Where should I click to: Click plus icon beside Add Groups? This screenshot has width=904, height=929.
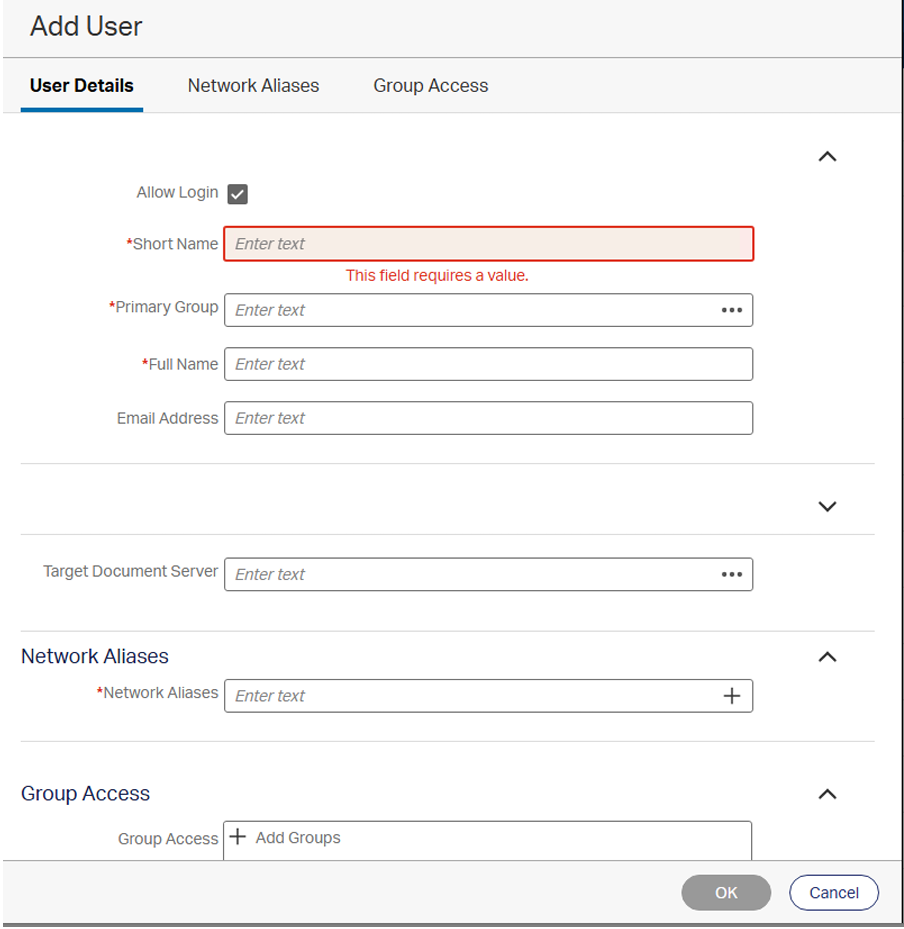click(x=238, y=837)
